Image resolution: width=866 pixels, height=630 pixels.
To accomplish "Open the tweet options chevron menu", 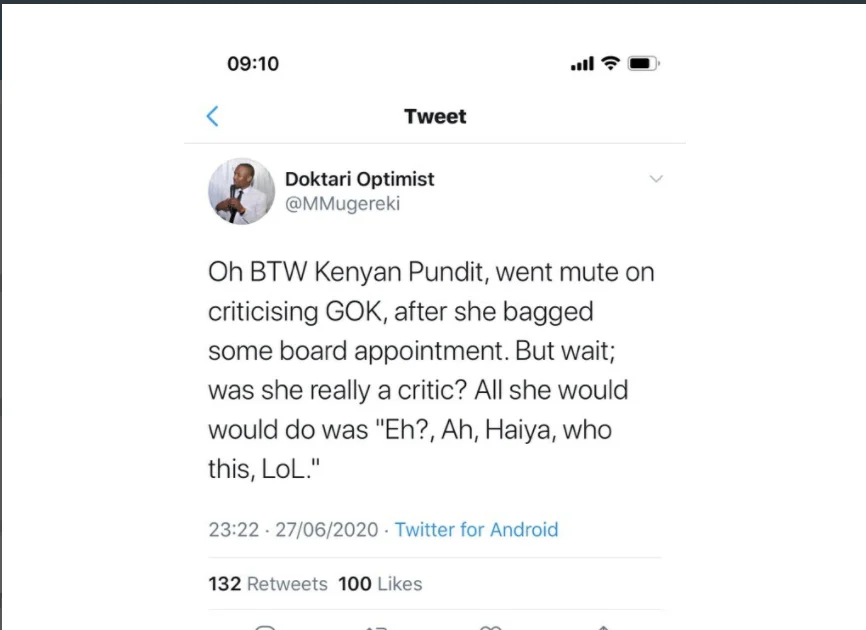I will tap(656, 180).
